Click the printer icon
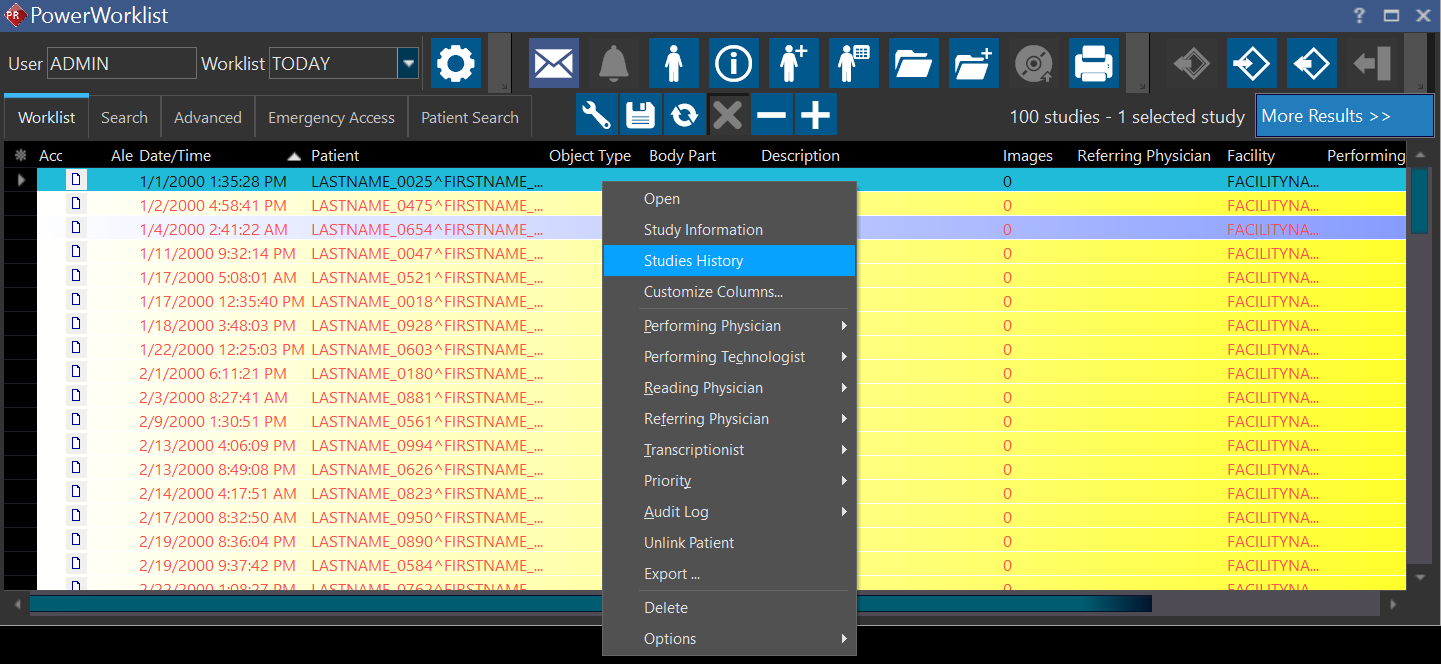This screenshot has height=664, width=1441. [1093, 64]
